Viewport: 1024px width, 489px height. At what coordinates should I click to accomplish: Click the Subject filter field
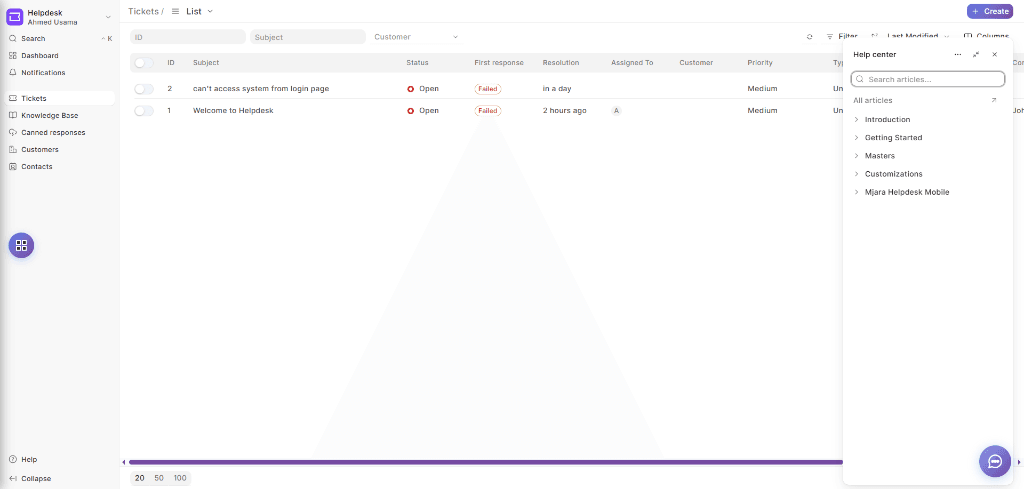pos(308,37)
